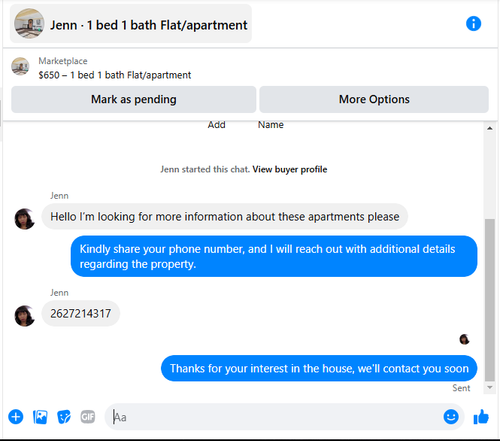Open the GIF picker

[x=88, y=417]
